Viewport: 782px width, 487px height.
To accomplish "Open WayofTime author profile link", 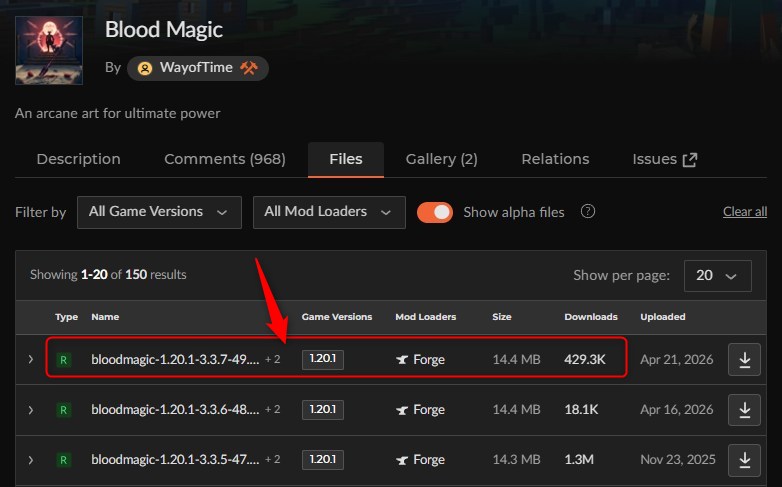I will [x=196, y=68].
